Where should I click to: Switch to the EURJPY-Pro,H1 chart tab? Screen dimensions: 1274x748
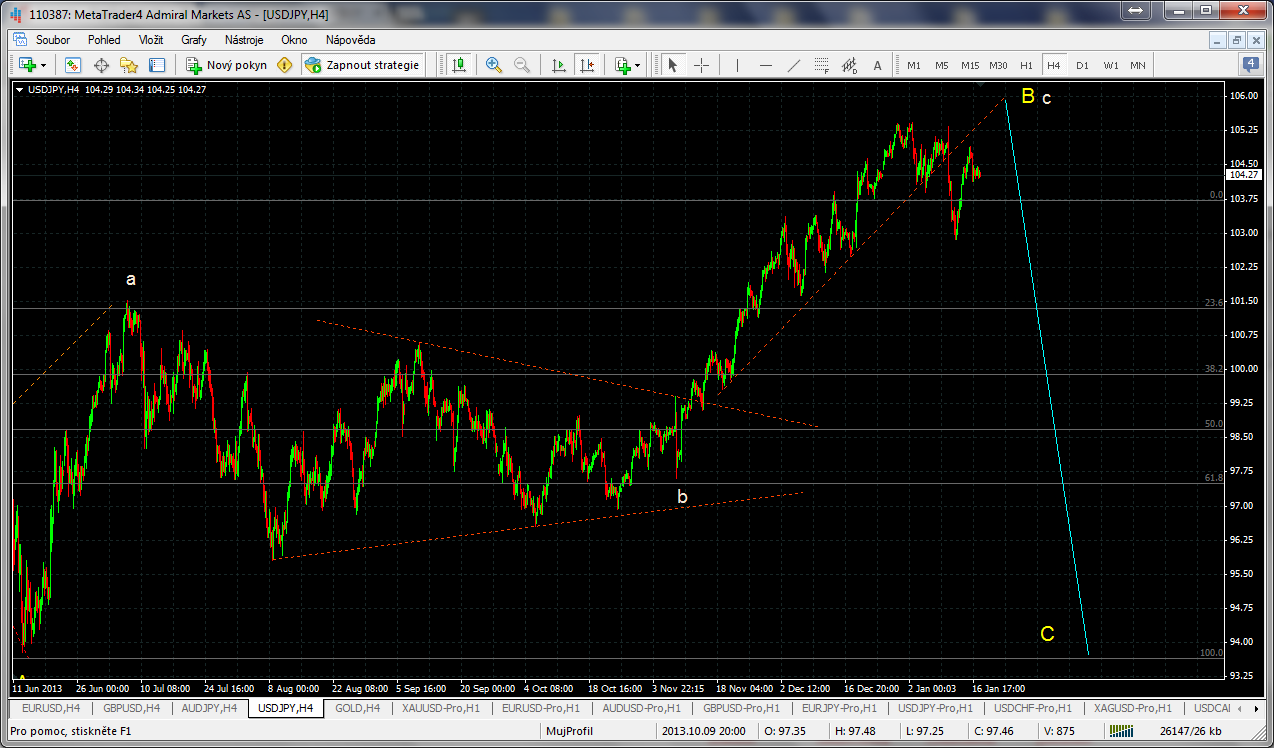tap(837, 708)
